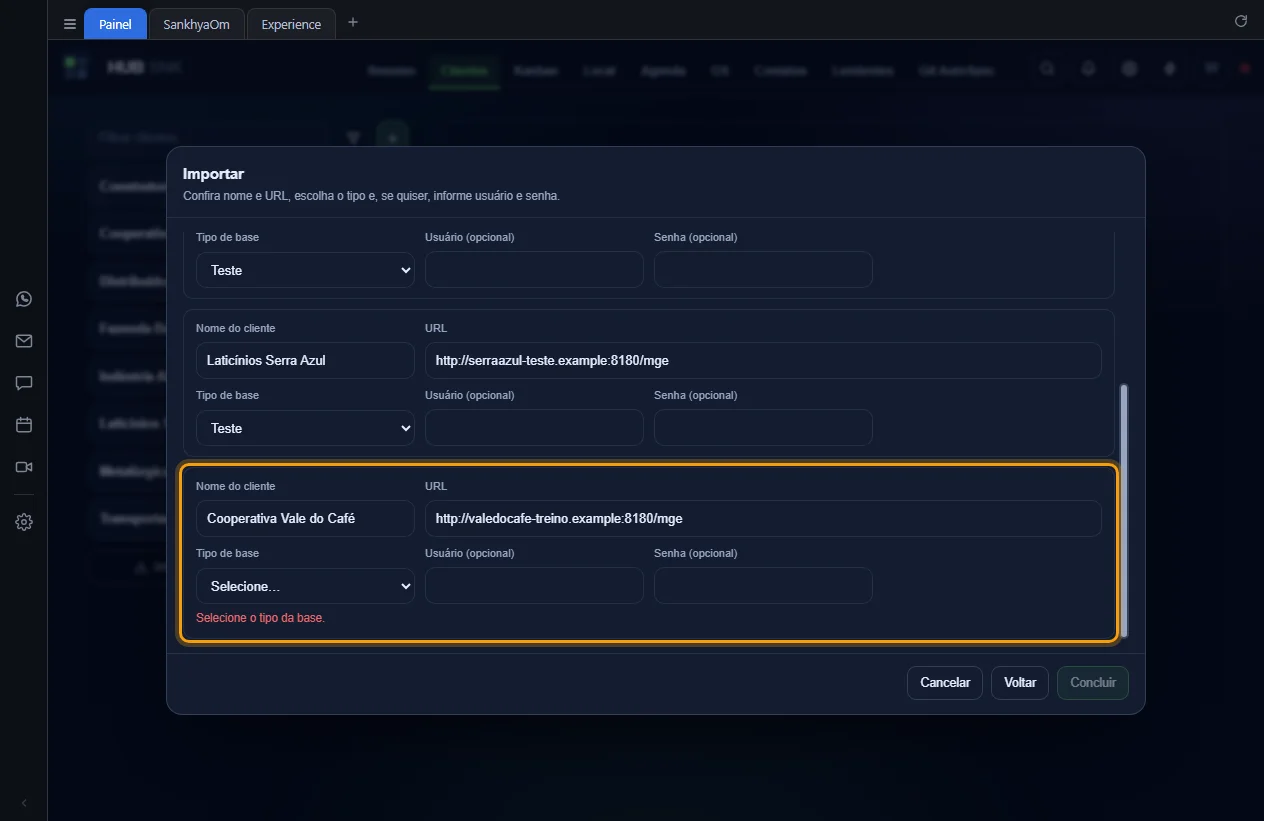Add a new tab with the plus icon
Viewport: 1264px width, 821px height.
pyautogui.click(x=353, y=23)
